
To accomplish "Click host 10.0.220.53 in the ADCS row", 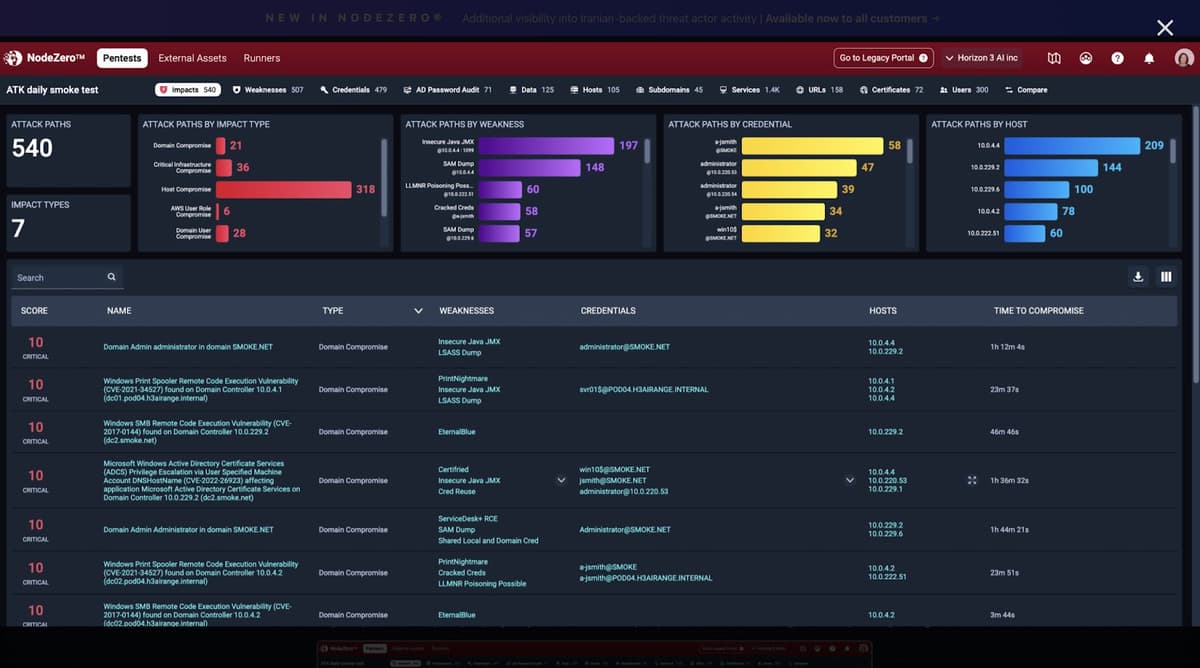I will pyautogui.click(x=888, y=480).
